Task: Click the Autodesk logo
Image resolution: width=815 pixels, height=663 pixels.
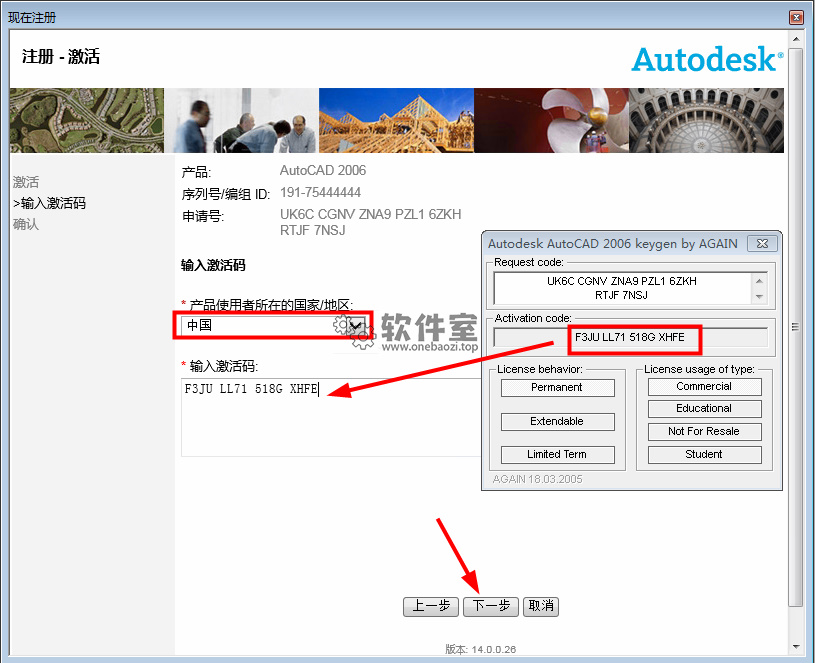Action: point(705,59)
